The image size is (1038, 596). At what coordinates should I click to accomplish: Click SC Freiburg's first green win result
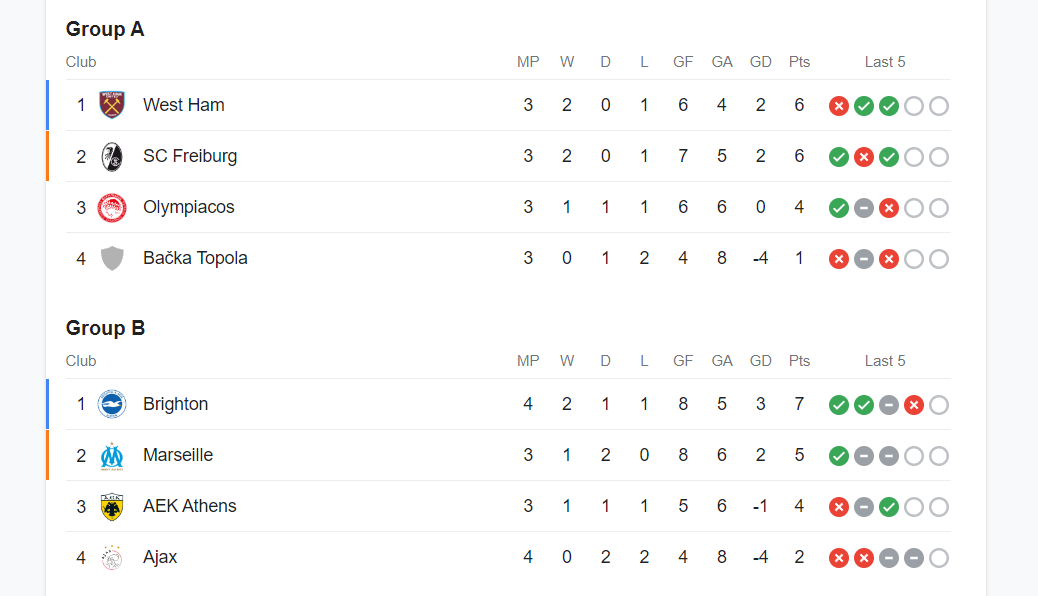pyautogui.click(x=839, y=157)
